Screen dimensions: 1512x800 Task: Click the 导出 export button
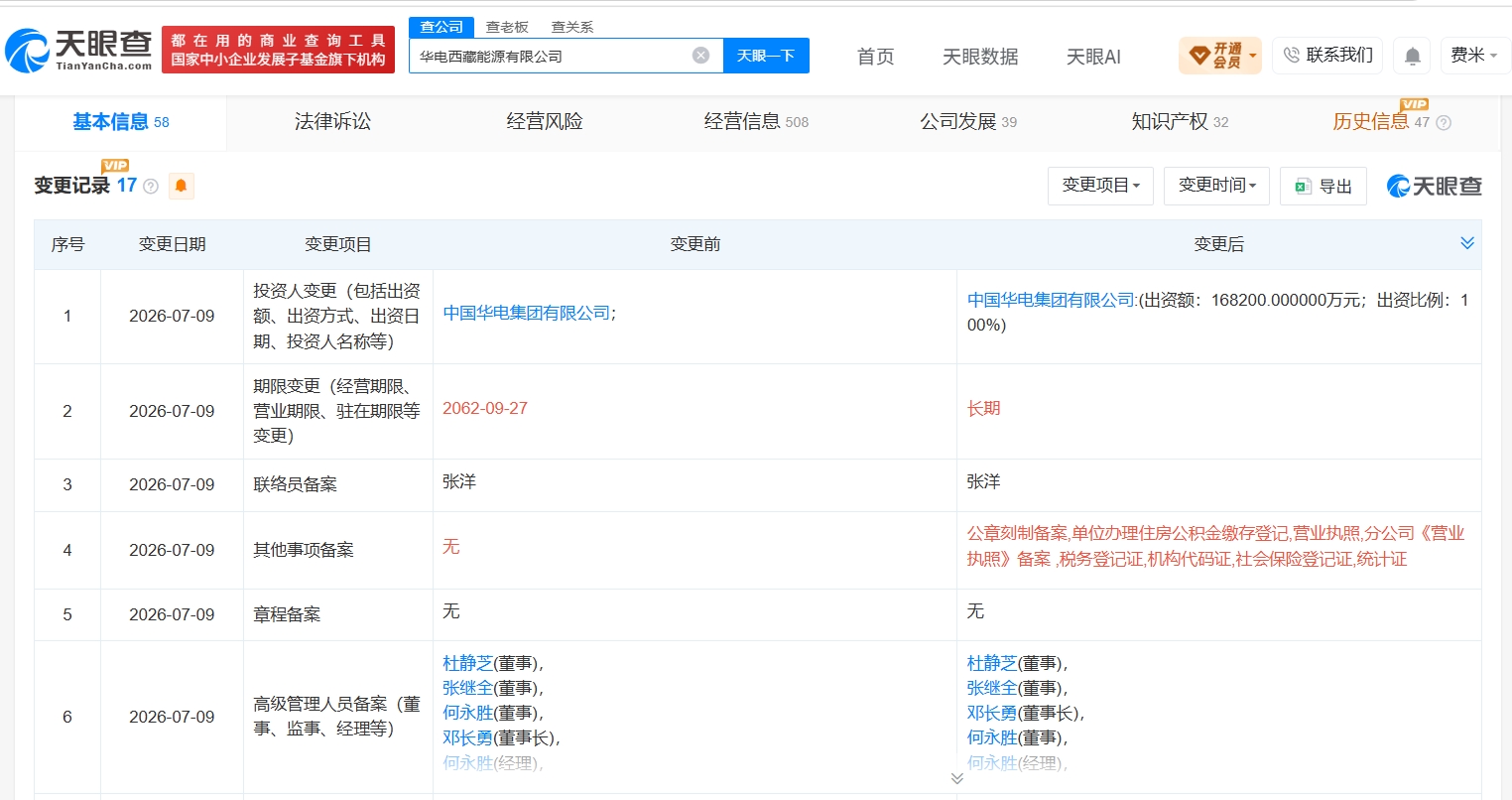(x=1323, y=186)
